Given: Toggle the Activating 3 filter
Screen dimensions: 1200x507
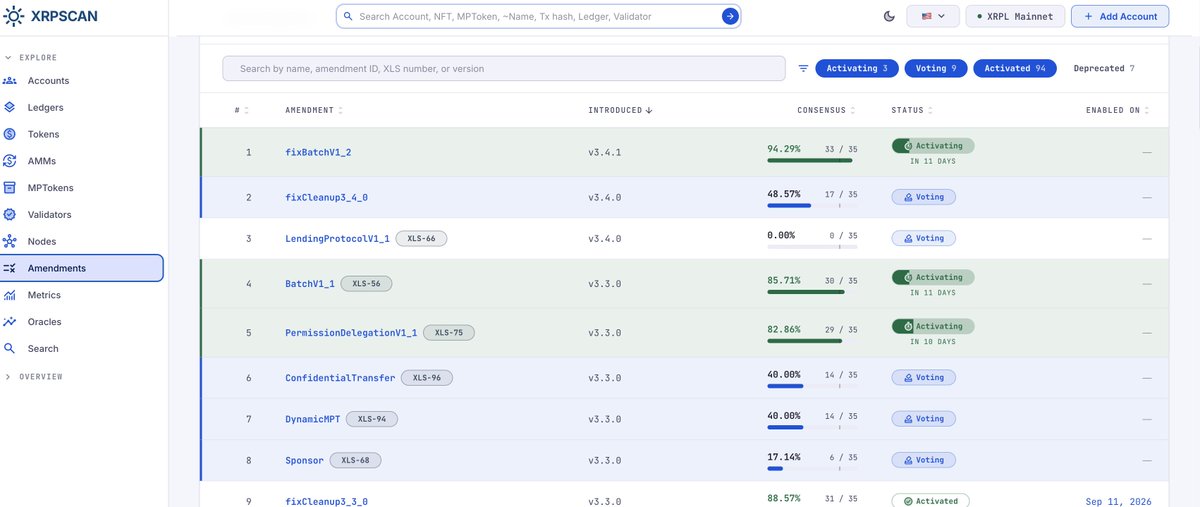Looking at the screenshot, I should click(857, 68).
